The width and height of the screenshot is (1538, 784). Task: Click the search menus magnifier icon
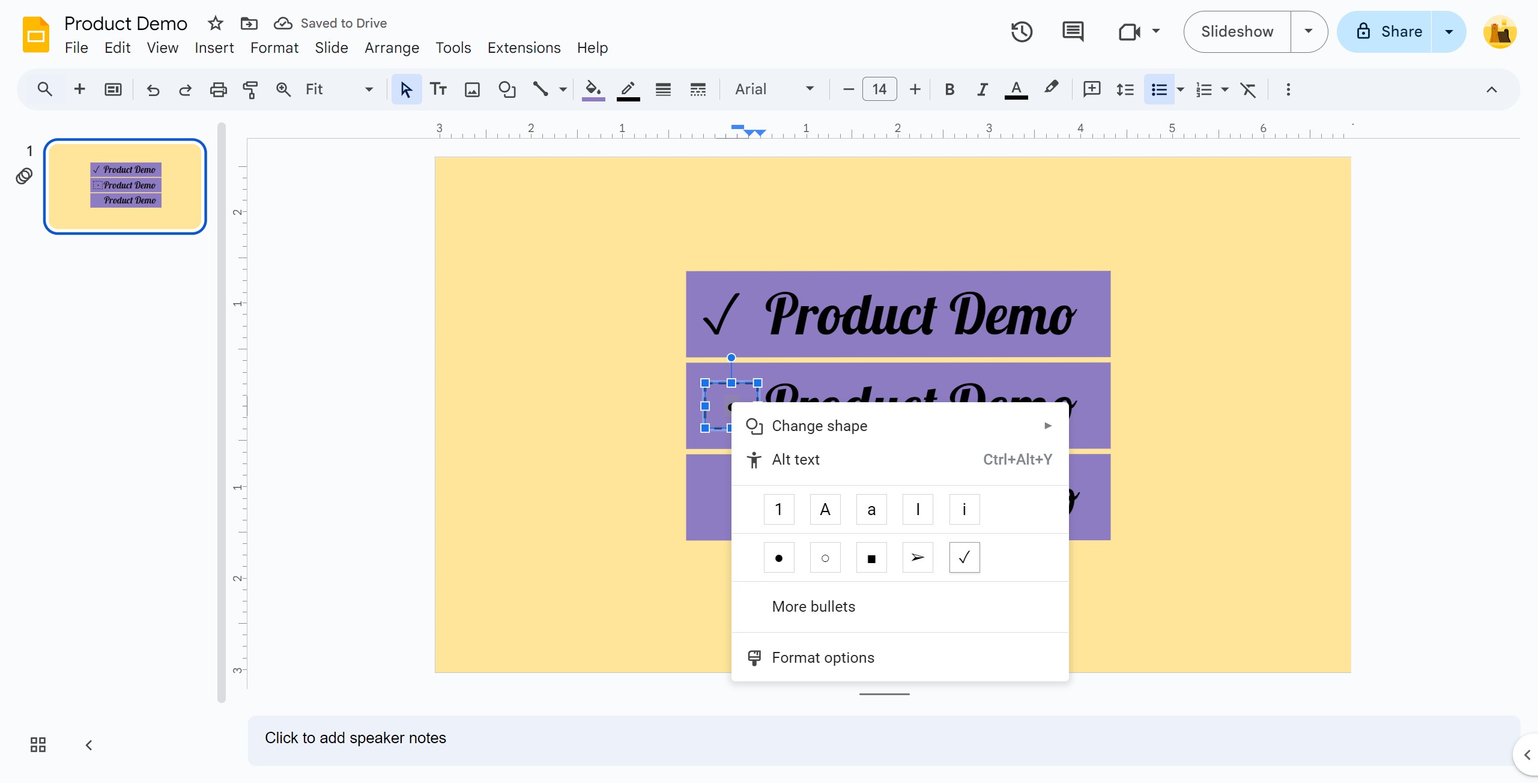click(44, 89)
